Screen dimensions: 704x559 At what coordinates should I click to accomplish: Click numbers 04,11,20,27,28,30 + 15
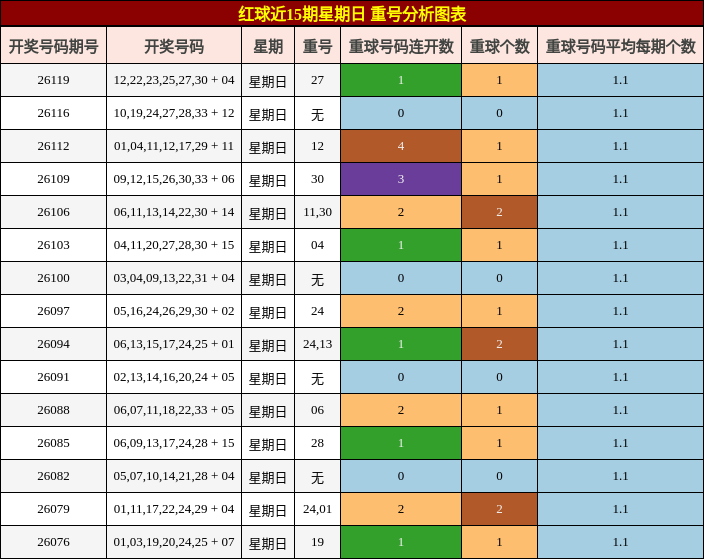[x=174, y=245]
